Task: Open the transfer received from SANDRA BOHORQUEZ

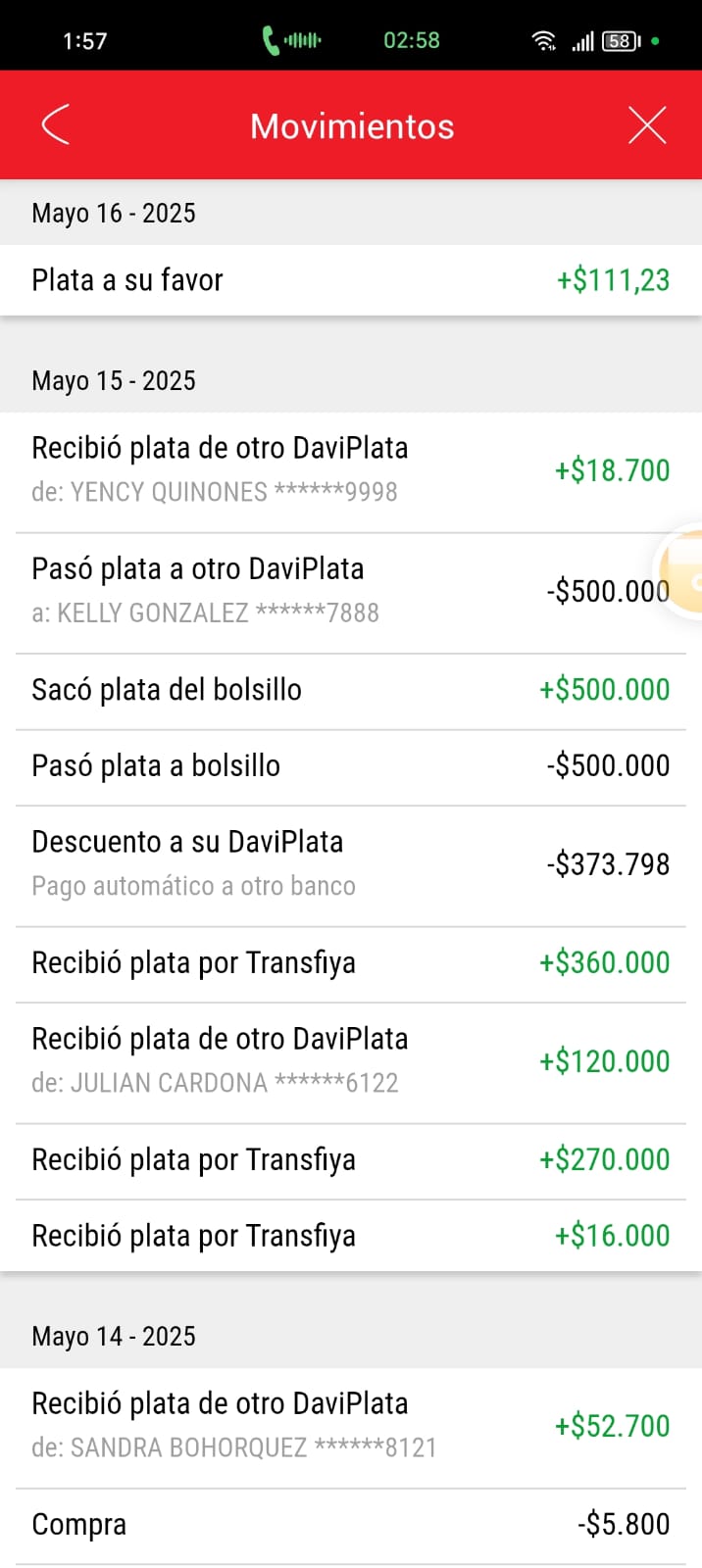Action: tap(350, 1426)
